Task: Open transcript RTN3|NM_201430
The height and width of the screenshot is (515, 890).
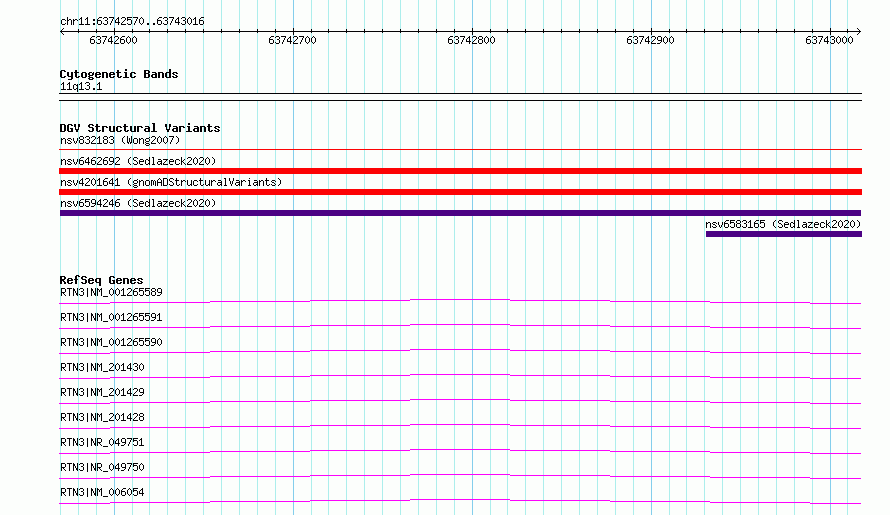Action: tap(102, 367)
